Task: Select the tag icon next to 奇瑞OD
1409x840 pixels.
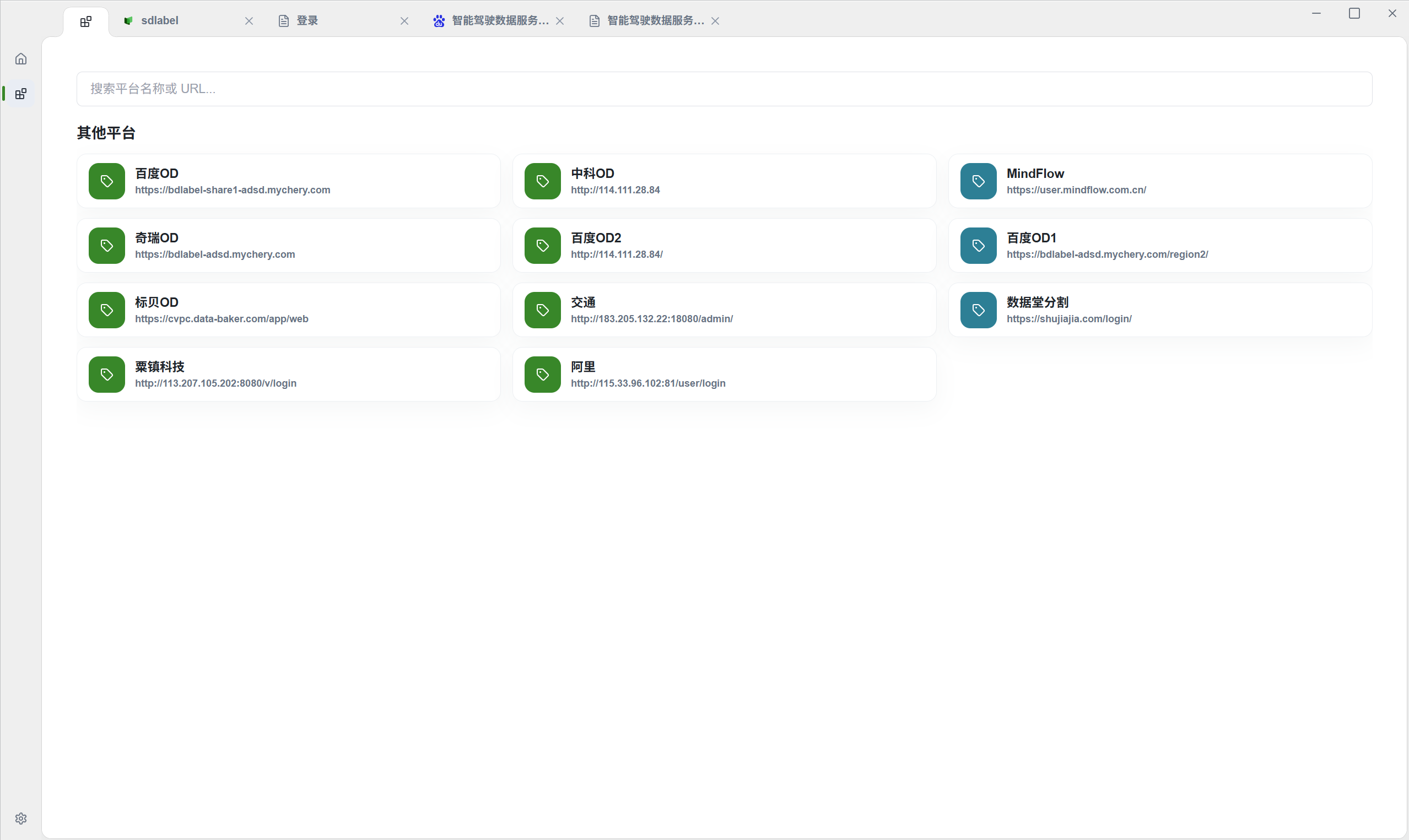Action: [106, 246]
